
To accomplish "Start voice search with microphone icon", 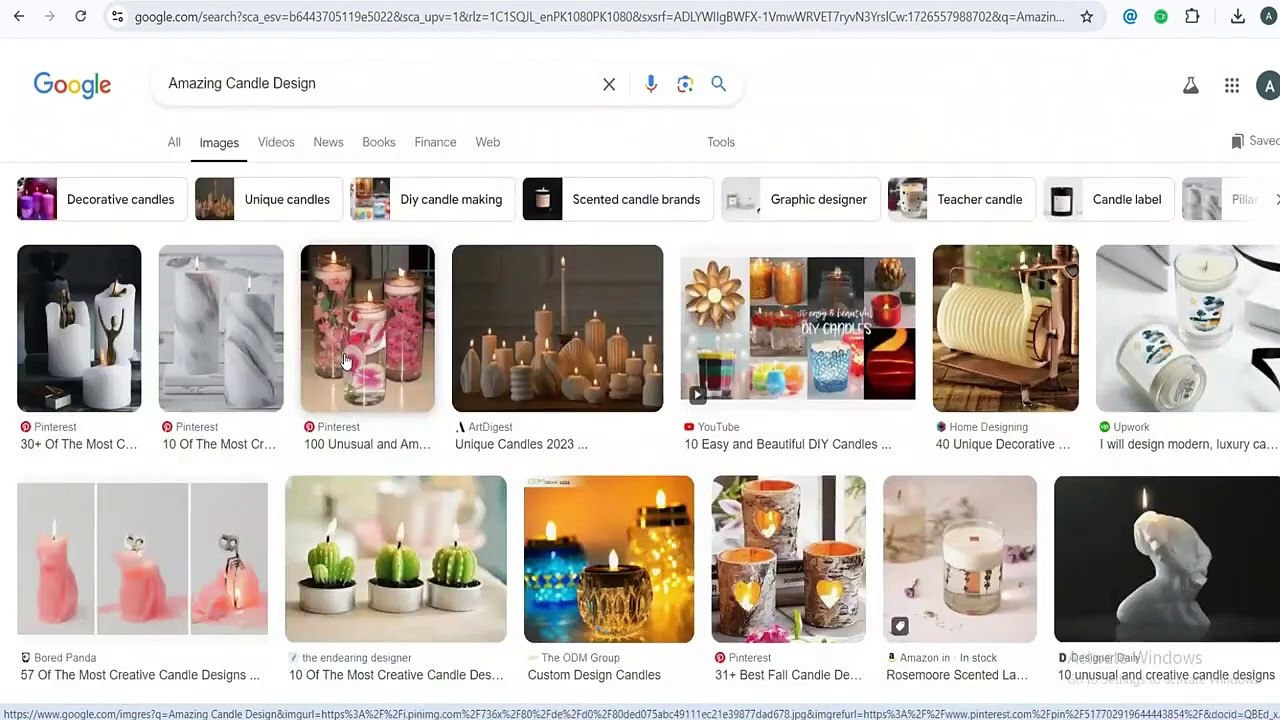I will pos(651,84).
